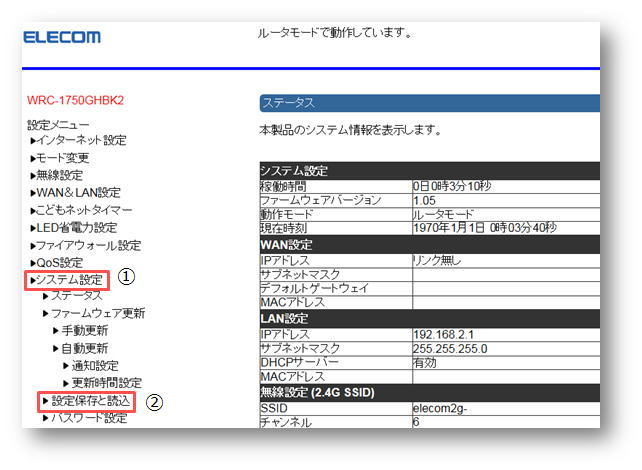Screen dimensions: 642x470
Task: Expand システム設定 section
Action: [69, 279]
